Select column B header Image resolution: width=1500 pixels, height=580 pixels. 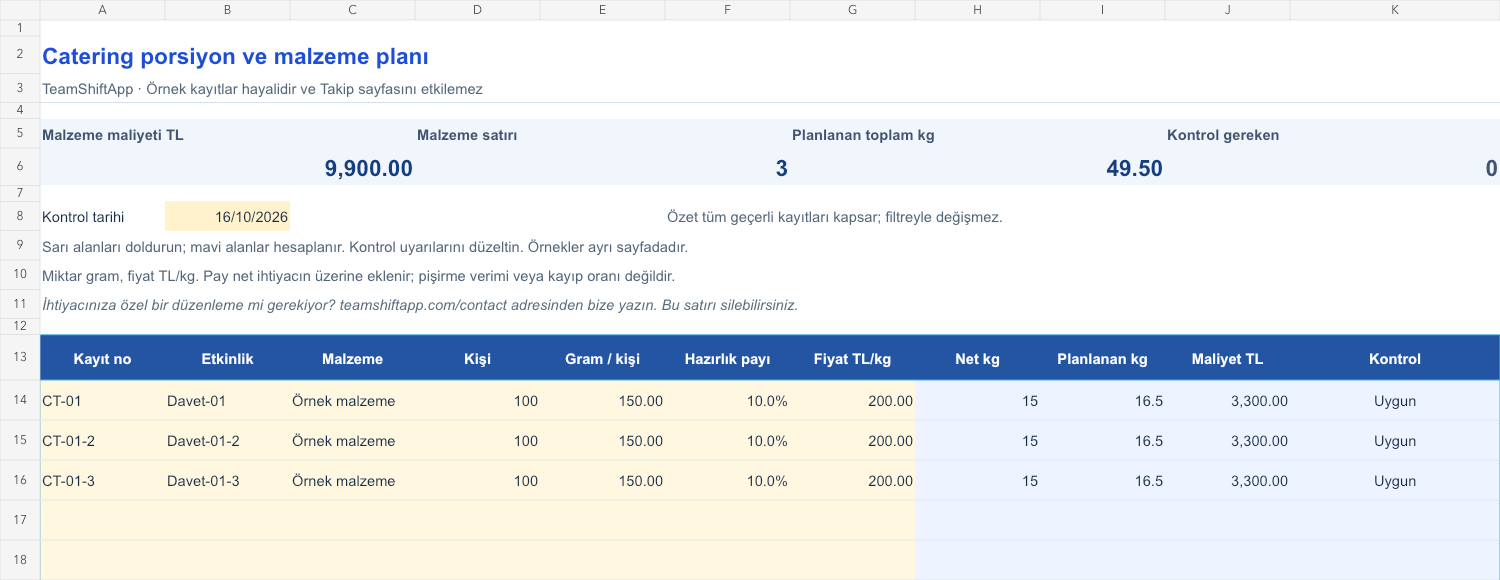click(x=227, y=10)
